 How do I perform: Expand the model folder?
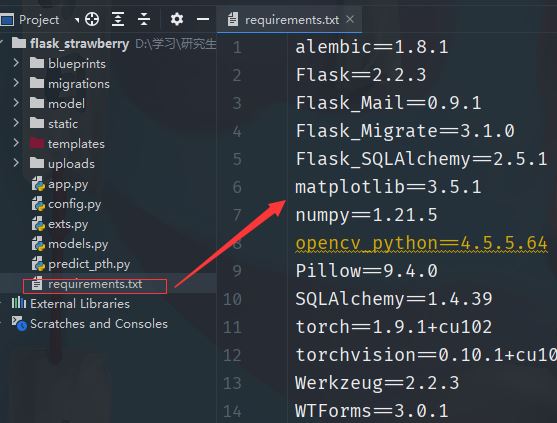pyautogui.click(x=16, y=103)
